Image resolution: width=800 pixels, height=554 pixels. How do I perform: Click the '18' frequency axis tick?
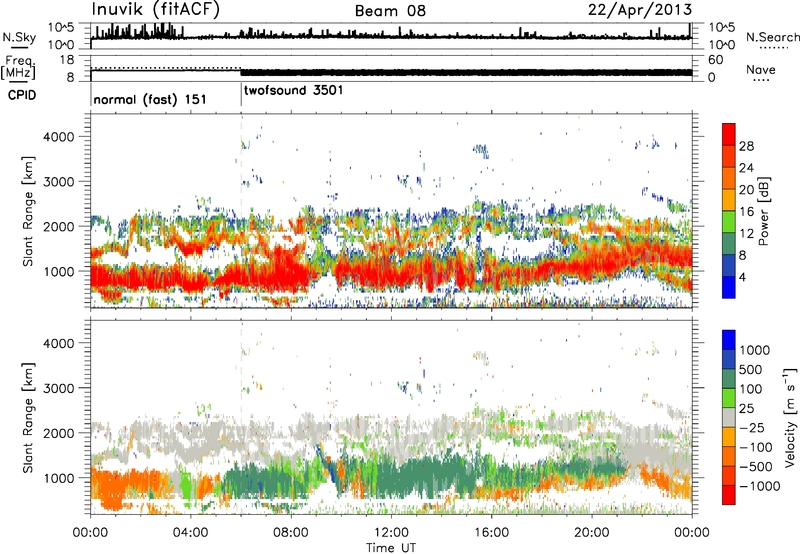coord(67,60)
